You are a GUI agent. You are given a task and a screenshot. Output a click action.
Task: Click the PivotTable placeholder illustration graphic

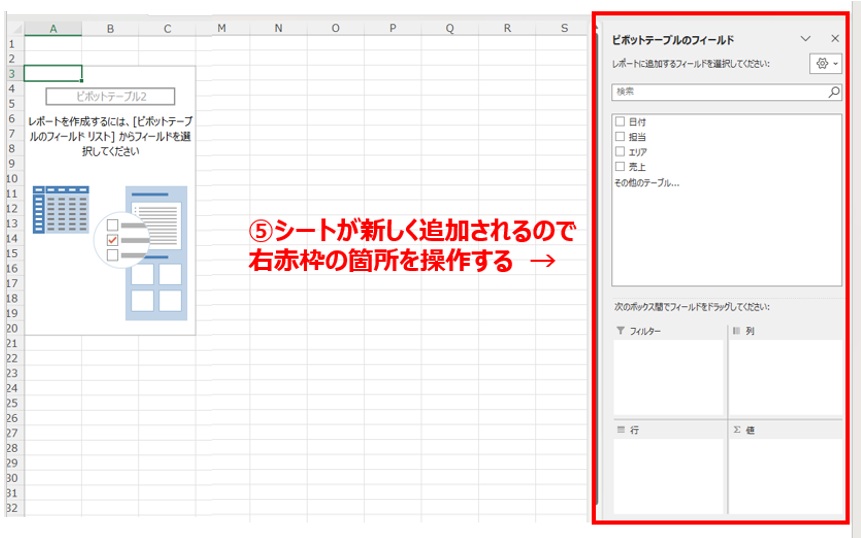coord(110,252)
